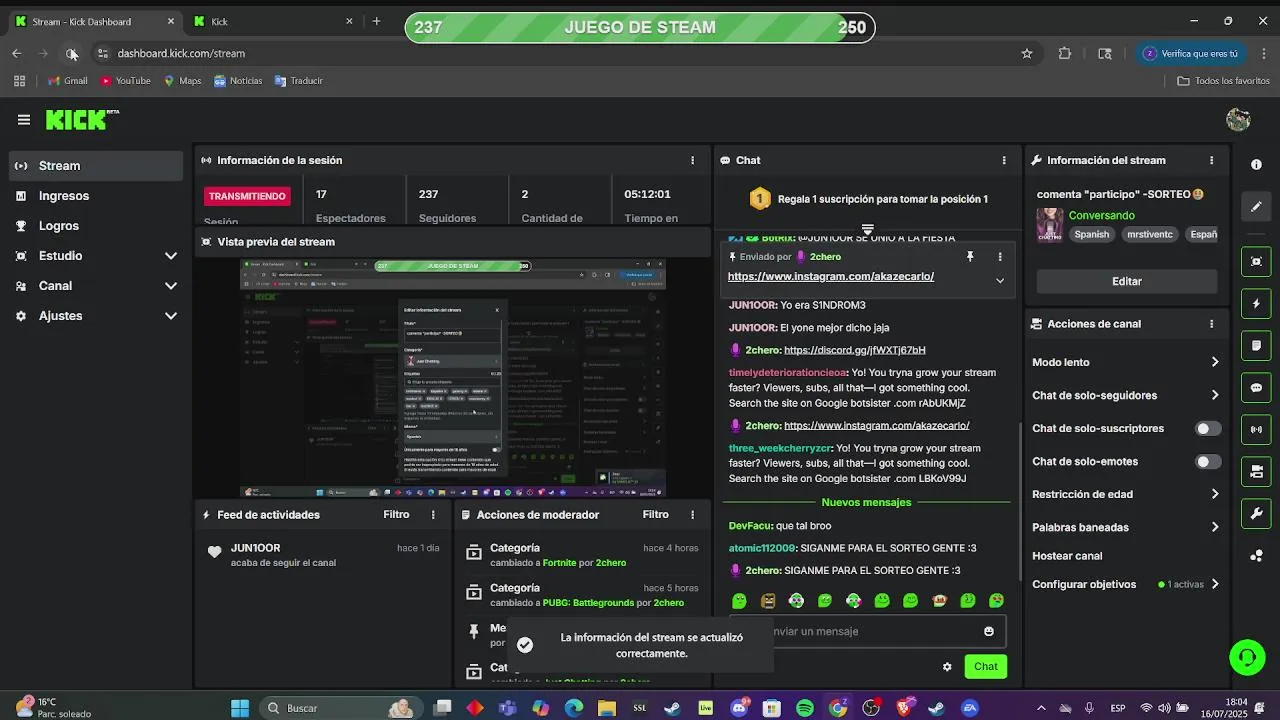The height and width of the screenshot is (720, 1280).
Task: Open browser extensions puzzle icon
Action: tap(1065, 53)
